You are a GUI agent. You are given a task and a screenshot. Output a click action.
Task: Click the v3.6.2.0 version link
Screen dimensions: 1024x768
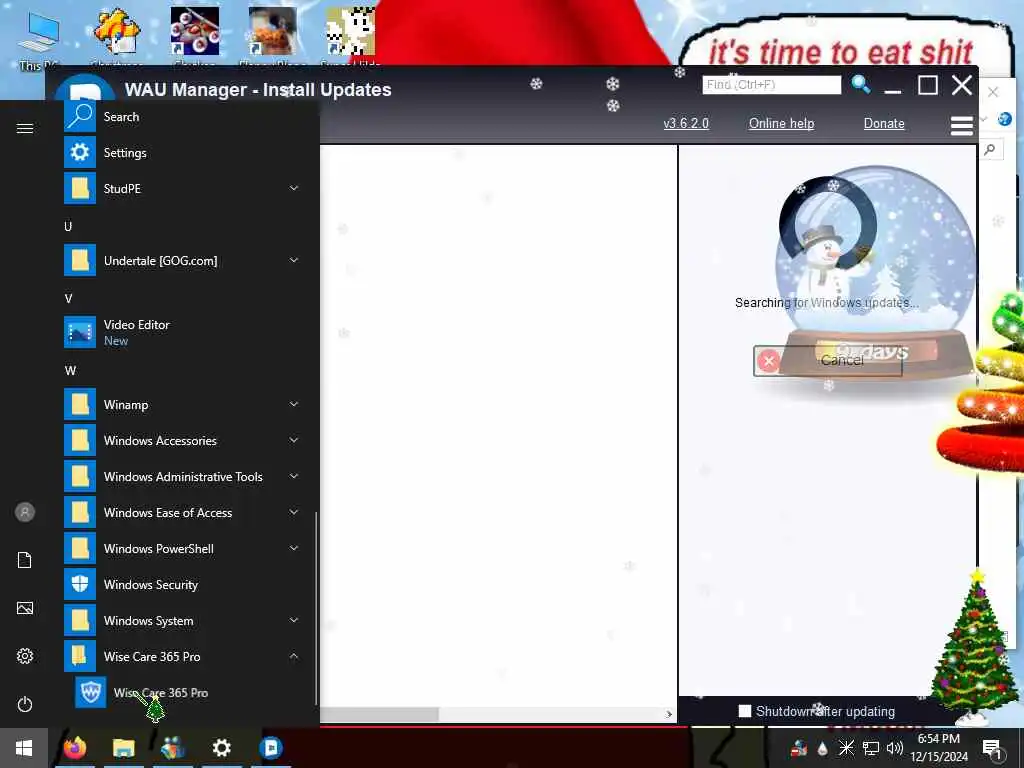[x=686, y=123]
